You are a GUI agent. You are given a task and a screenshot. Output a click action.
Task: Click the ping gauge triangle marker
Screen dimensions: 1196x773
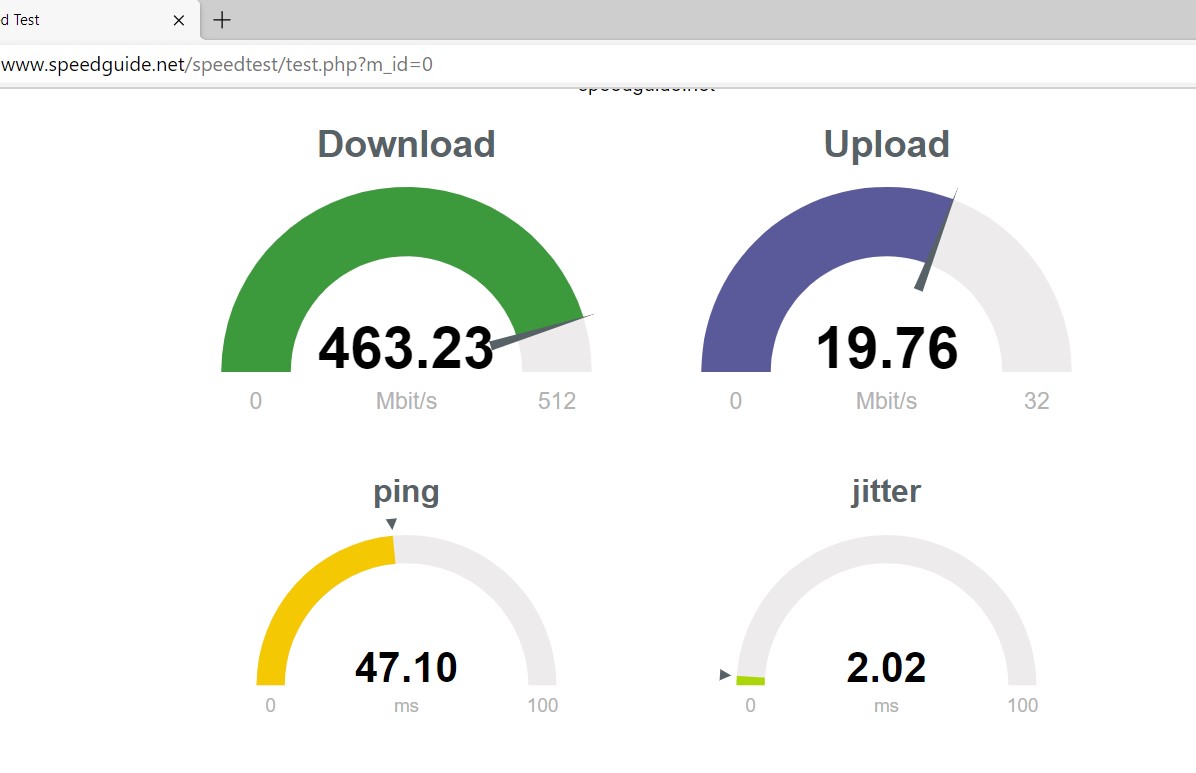[392, 524]
